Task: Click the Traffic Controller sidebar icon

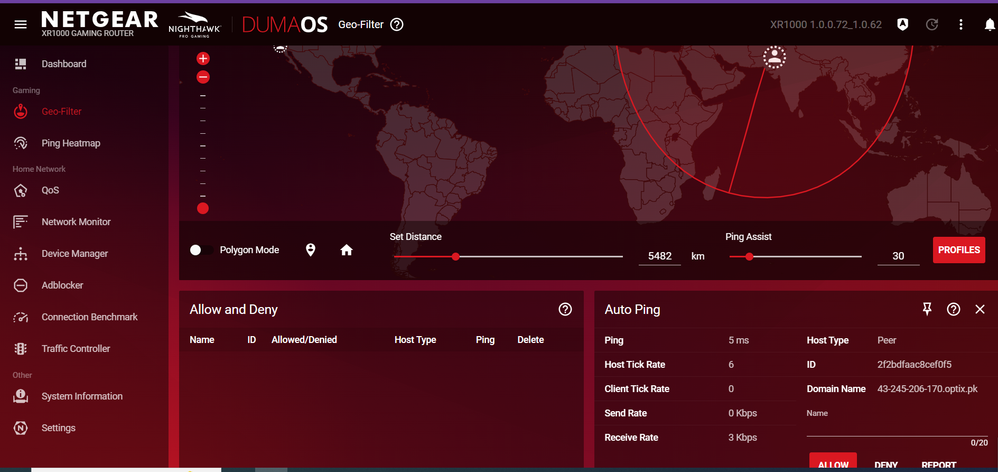Action: (20, 349)
